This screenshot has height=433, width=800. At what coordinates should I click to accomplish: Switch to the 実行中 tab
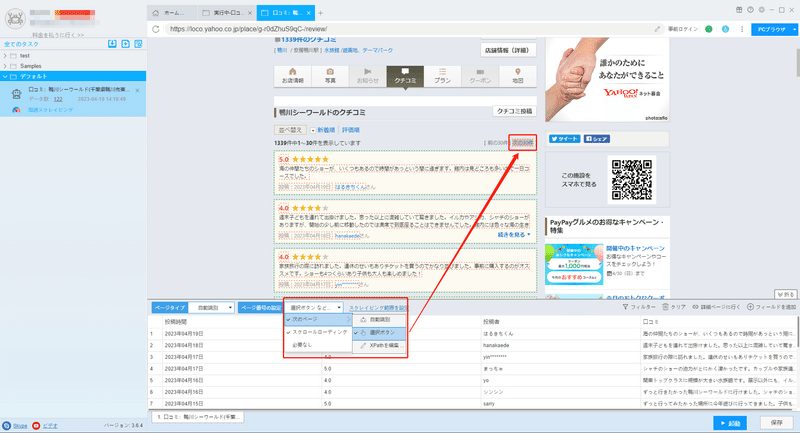(x=227, y=13)
